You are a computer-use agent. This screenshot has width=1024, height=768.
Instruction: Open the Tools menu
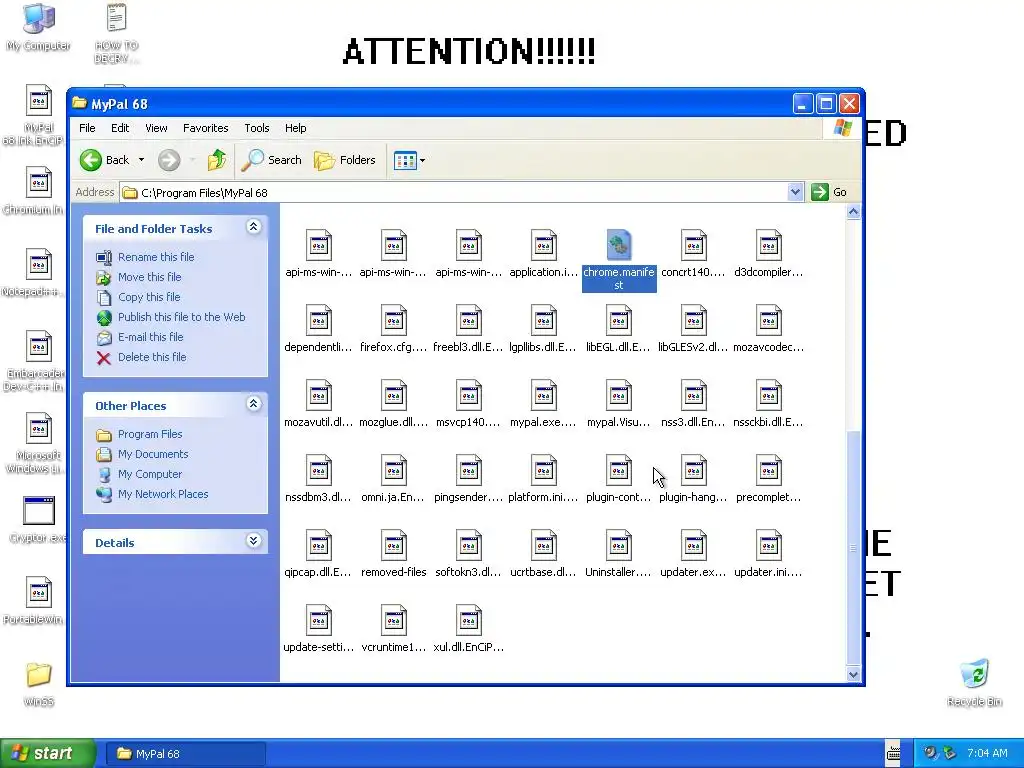coord(257,128)
